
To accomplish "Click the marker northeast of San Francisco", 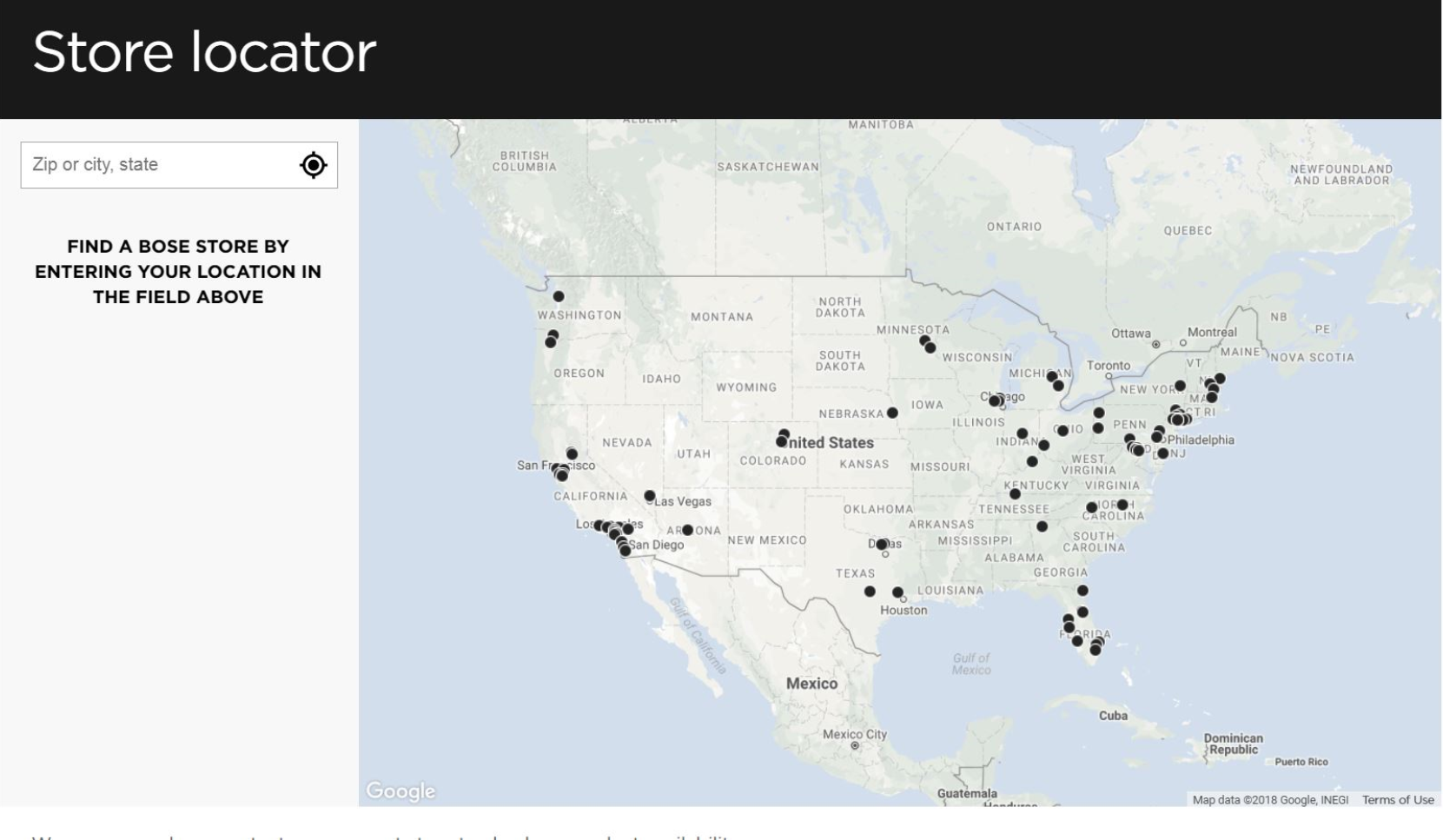I will click(572, 453).
